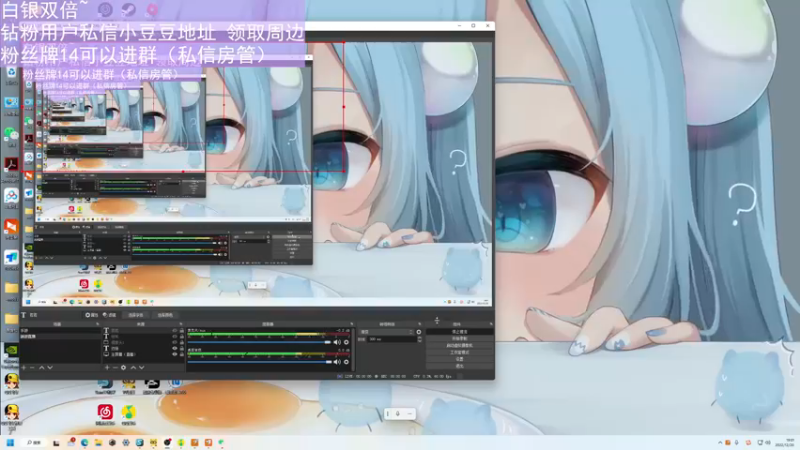The image size is (800, 450).
Task: Open the NVIDIA desktop shortcut
Action: coord(11,355)
